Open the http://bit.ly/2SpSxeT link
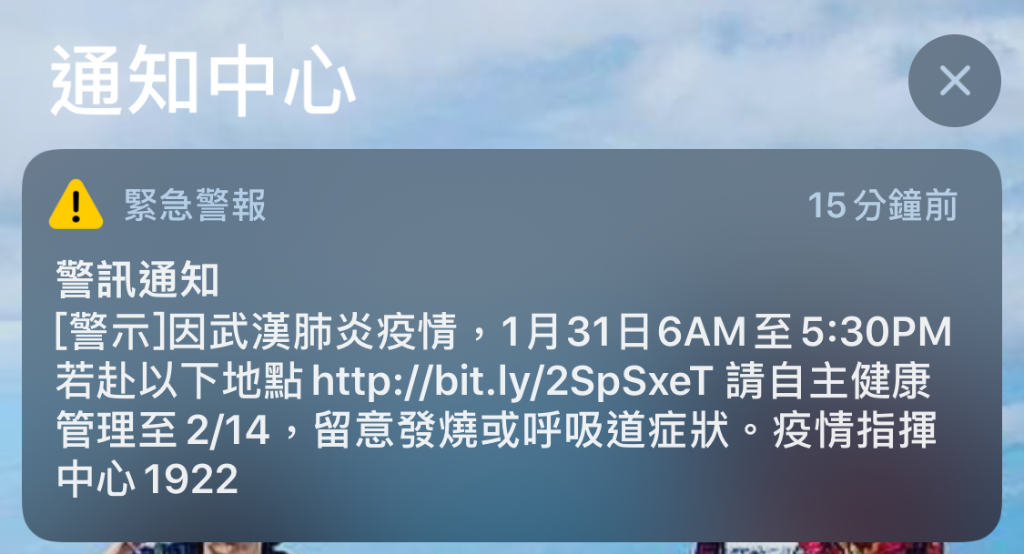The height and width of the screenshot is (554, 1024). (512, 381)
